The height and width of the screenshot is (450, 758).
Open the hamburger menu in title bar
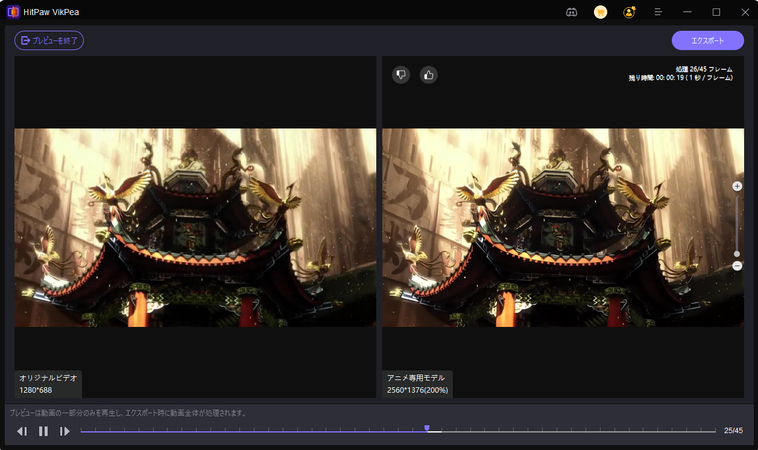coord(658,12)
